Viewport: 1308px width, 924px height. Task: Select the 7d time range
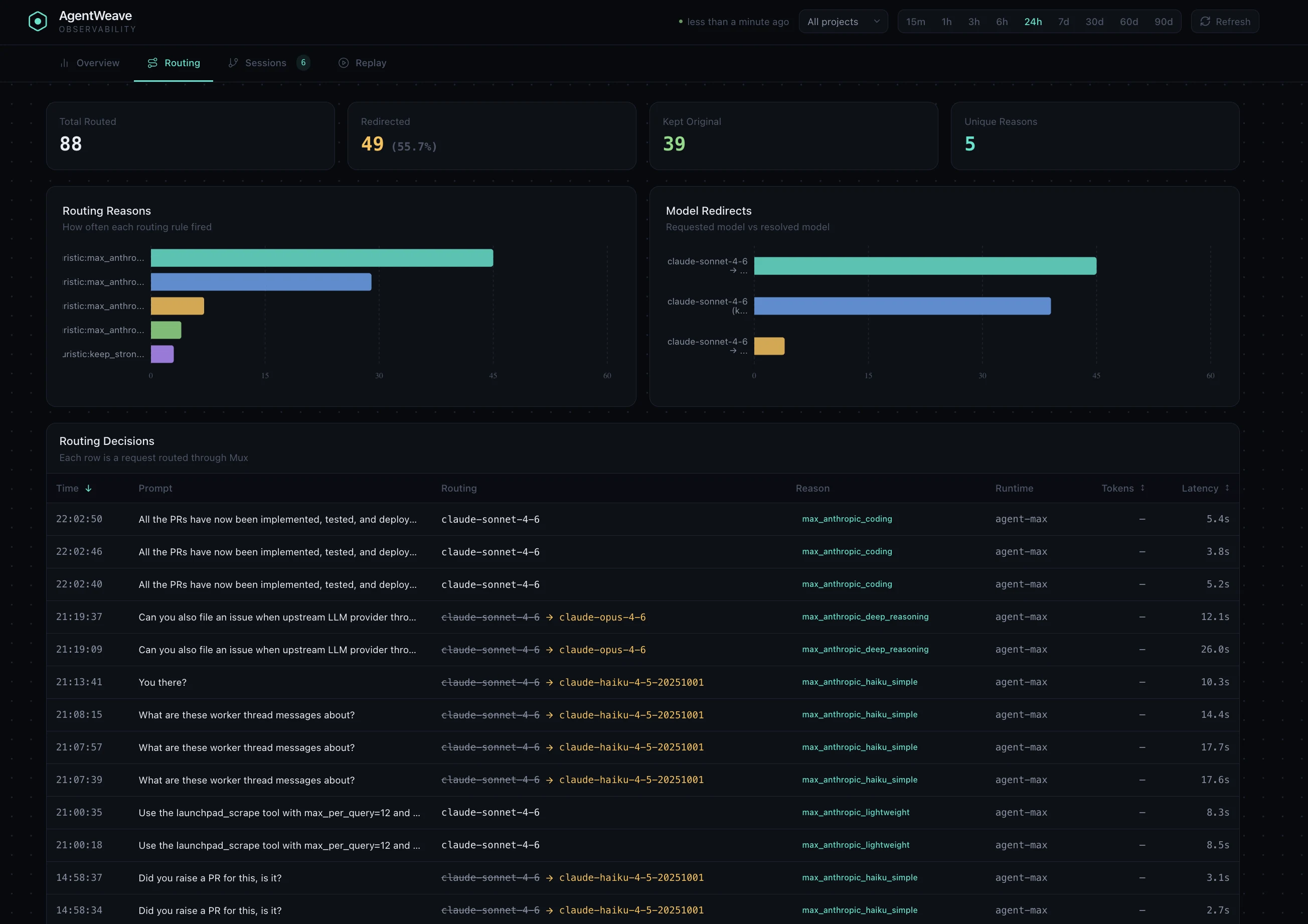click(1063, 22)
